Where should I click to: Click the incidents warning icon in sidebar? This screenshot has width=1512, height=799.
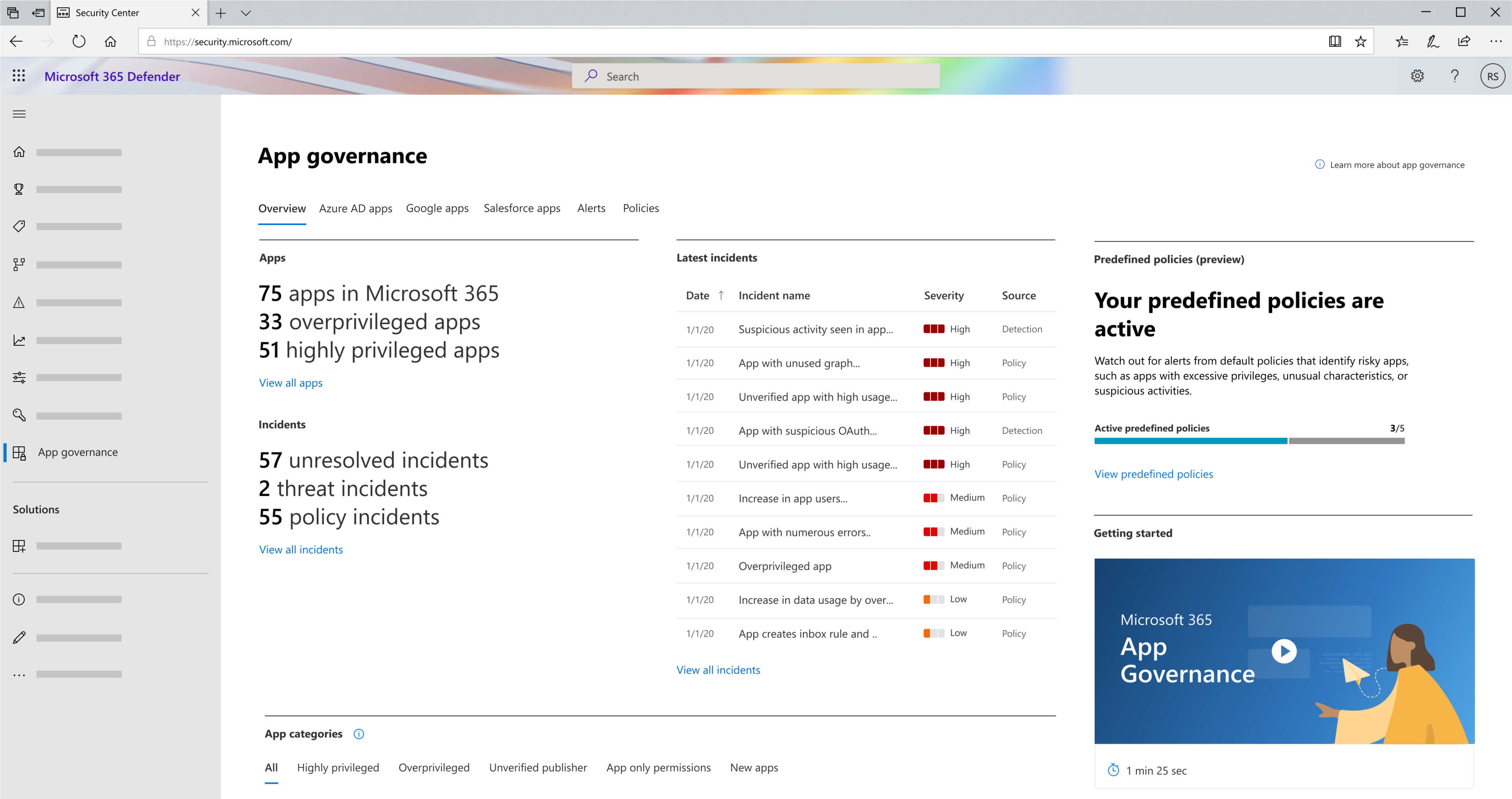point(19,302)
